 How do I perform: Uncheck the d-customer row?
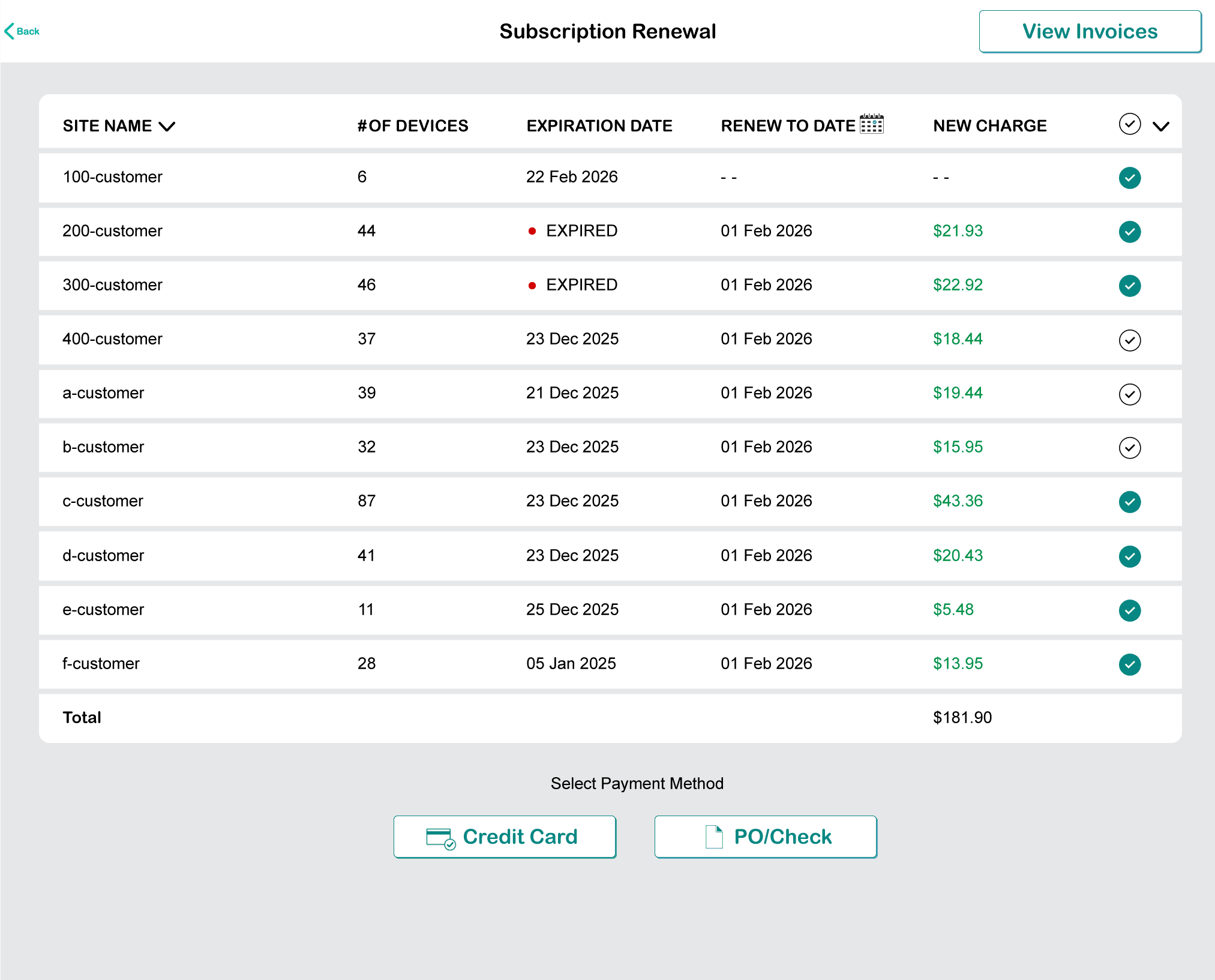tap(1129, 556)
